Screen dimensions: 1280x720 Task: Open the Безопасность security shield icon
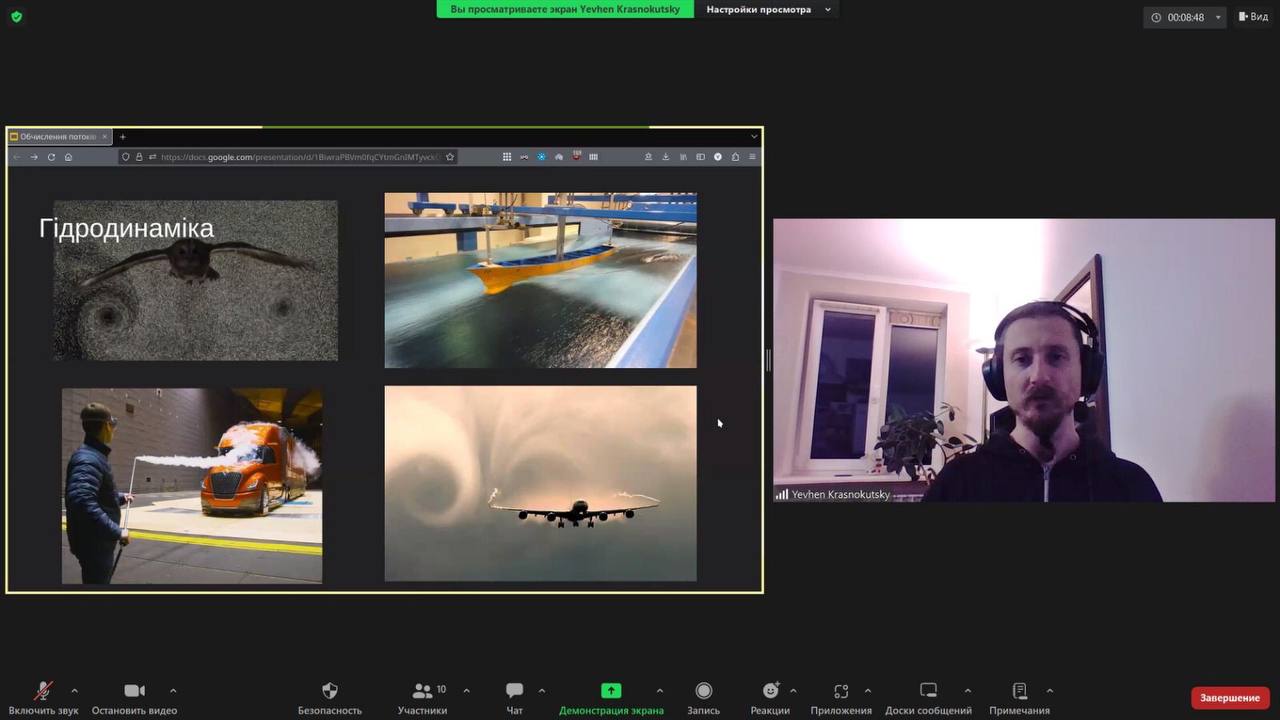pyautogui.click(x=330, y=691)
